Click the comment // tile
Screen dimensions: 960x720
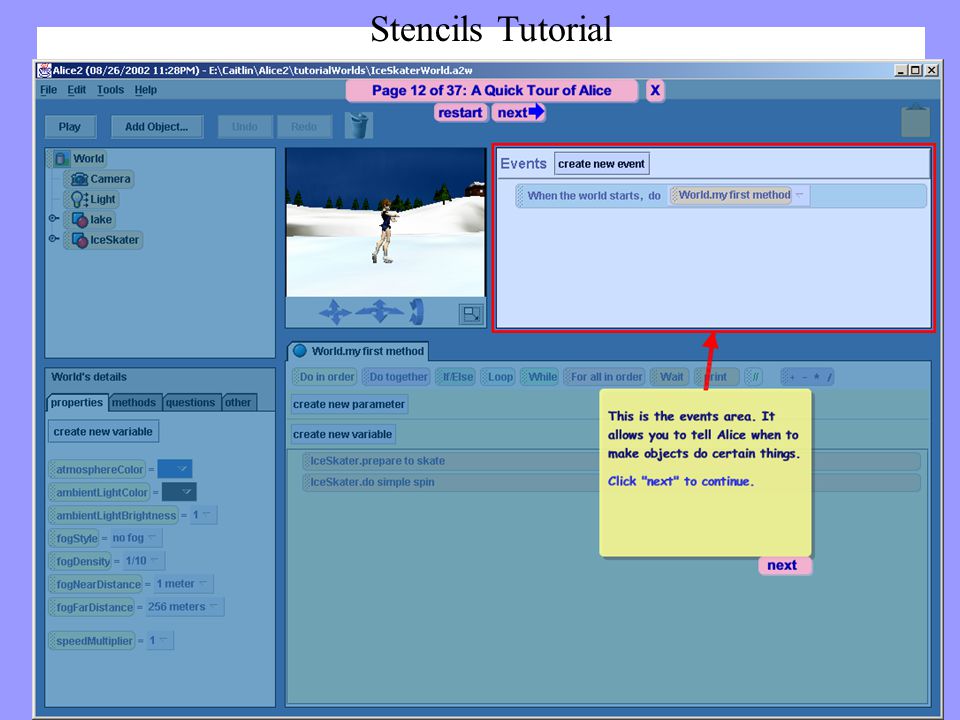(x=754, y=377)
